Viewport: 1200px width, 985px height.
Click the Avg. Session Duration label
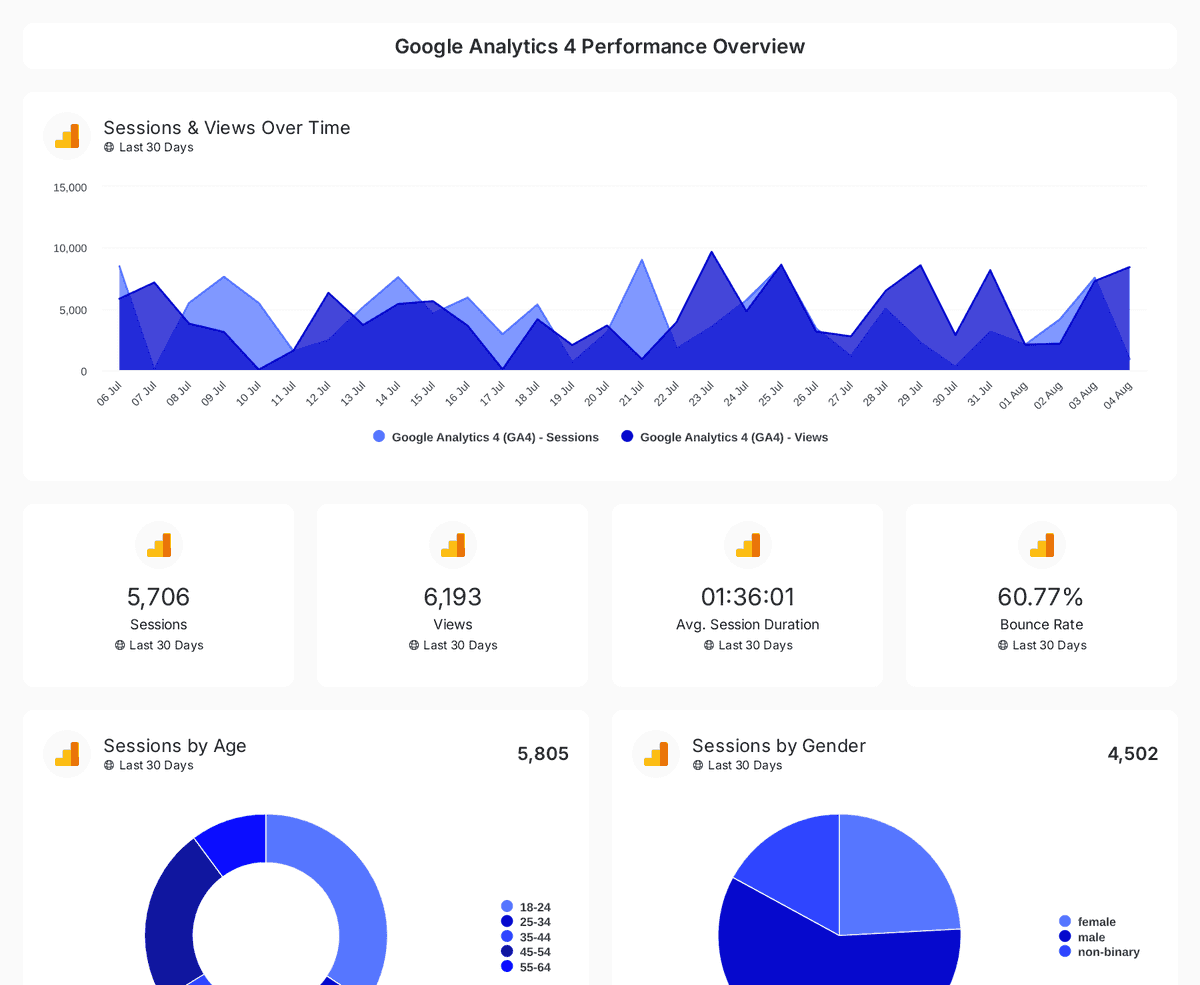click(748, 624)
